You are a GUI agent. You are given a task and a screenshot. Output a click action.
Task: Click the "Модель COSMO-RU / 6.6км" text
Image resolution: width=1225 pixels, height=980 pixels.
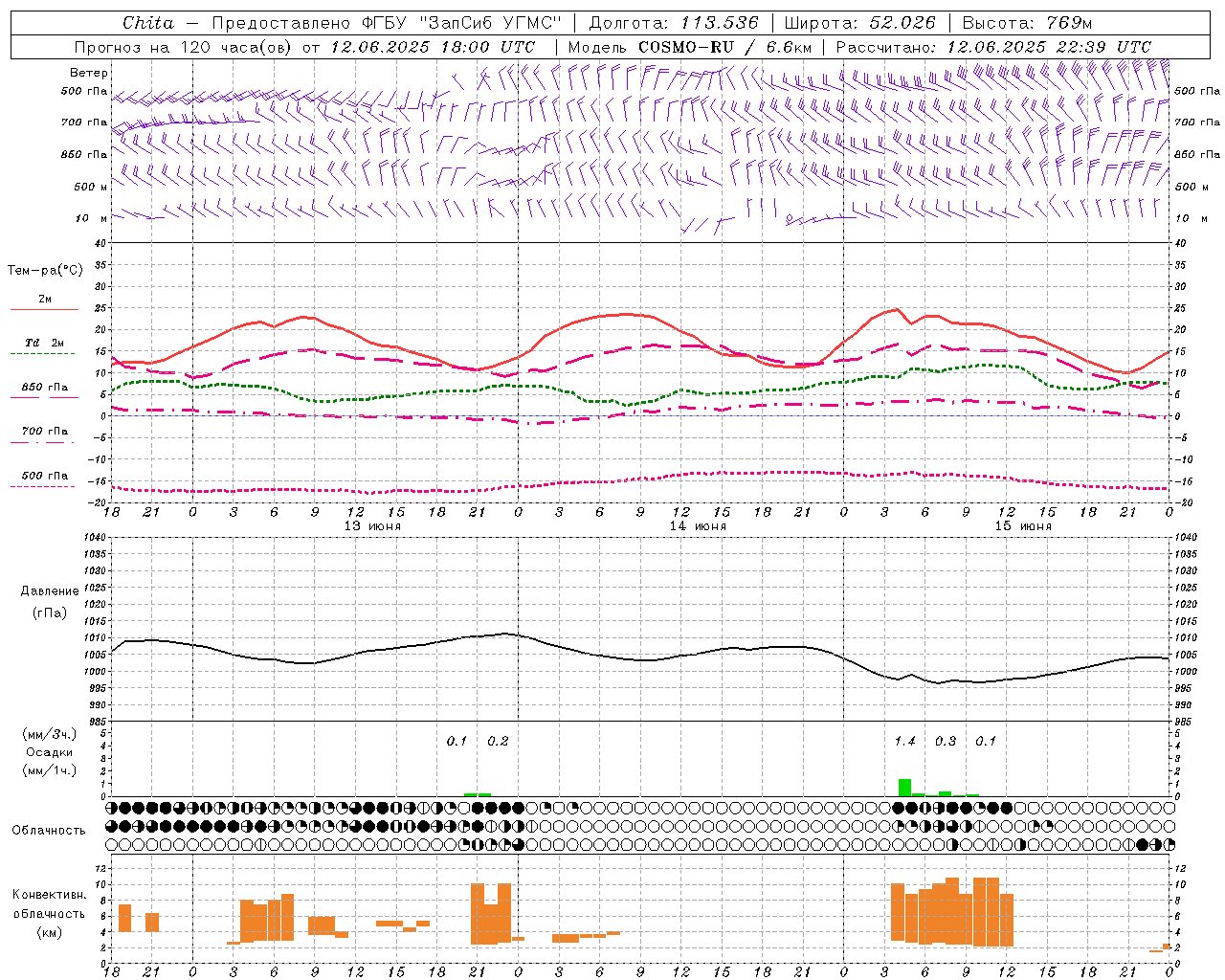pos(690,47)
